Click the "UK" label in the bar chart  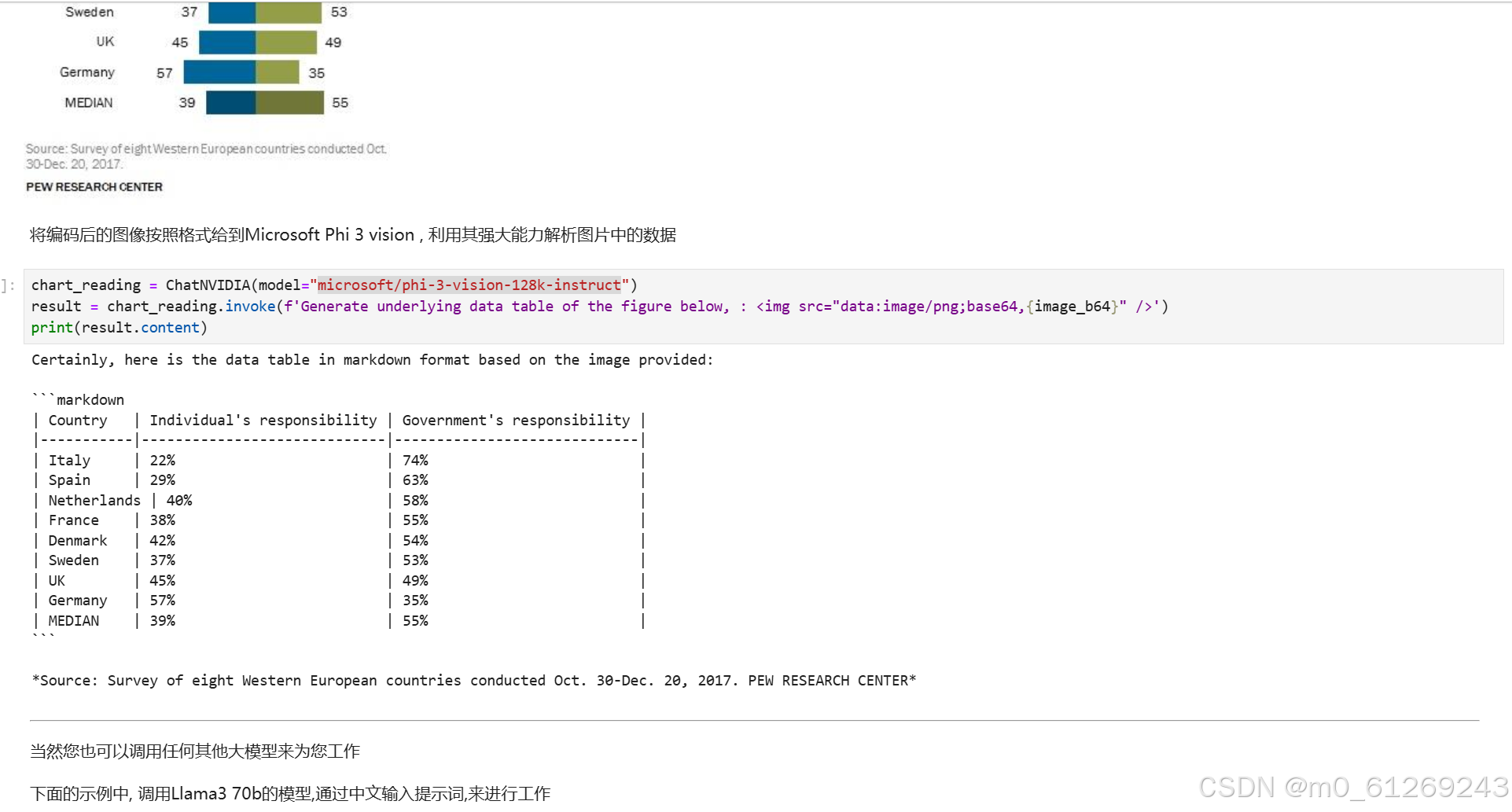click(x=105, y=42)
